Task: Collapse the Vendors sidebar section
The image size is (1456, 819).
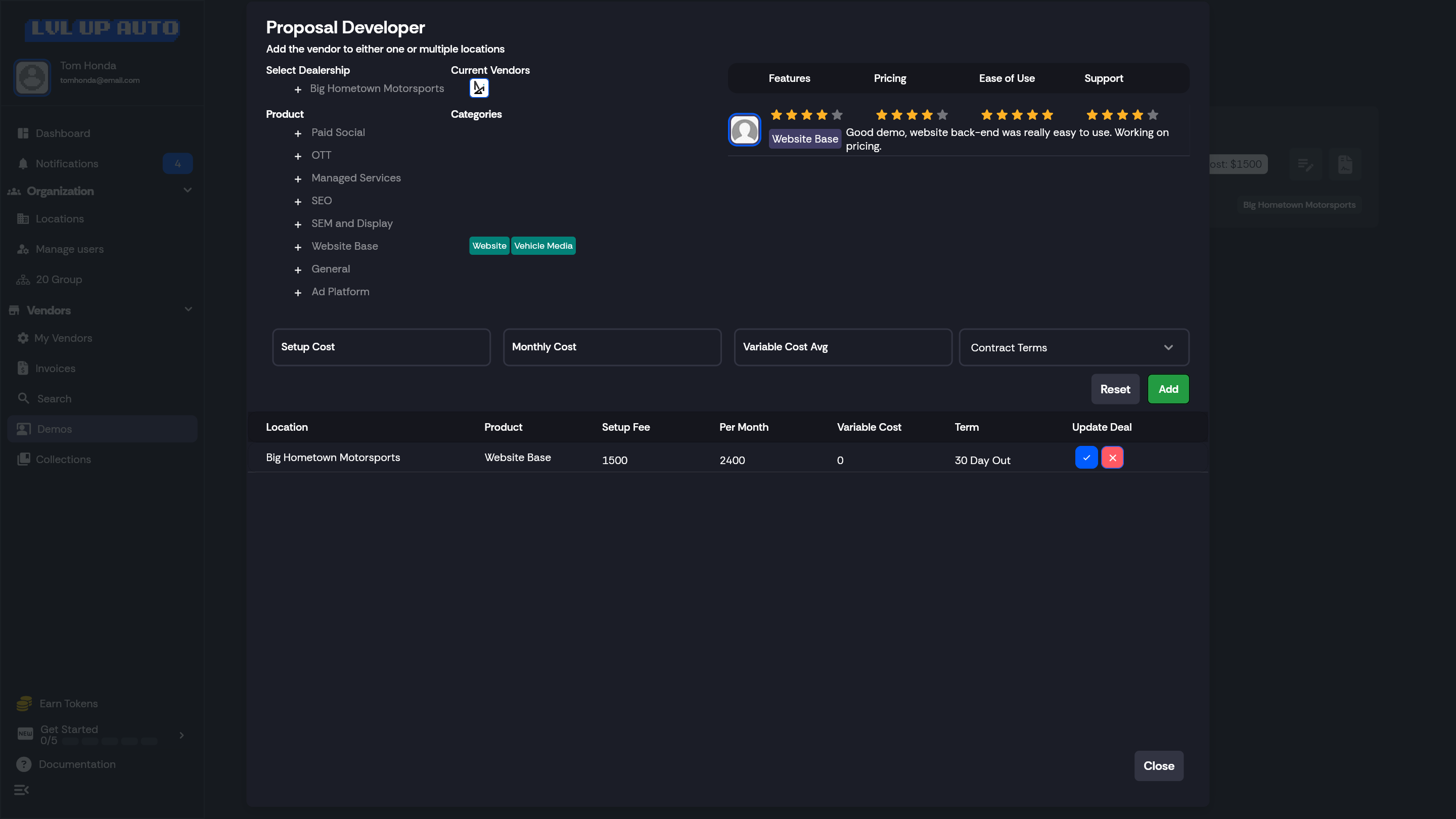Action: 188,310
